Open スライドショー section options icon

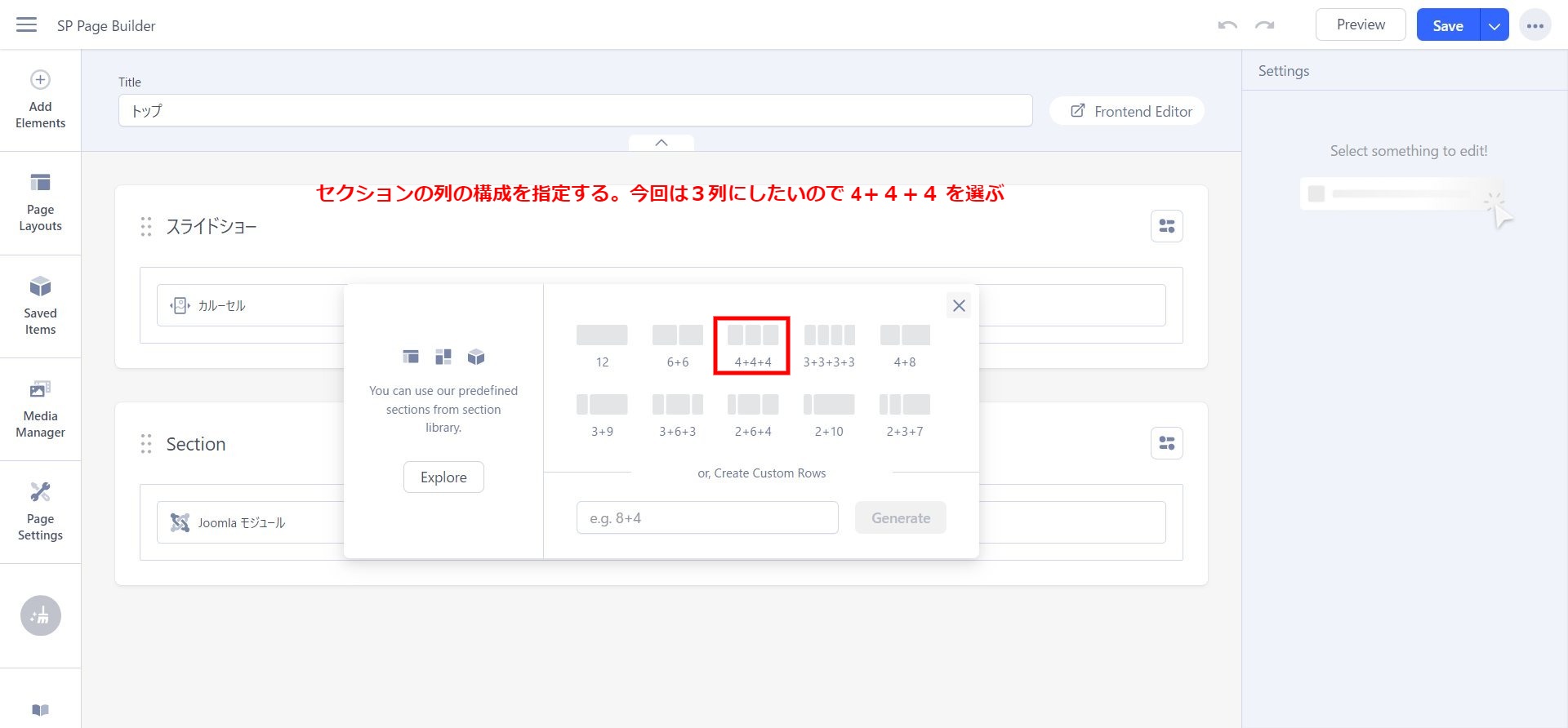click(1167, 226)
